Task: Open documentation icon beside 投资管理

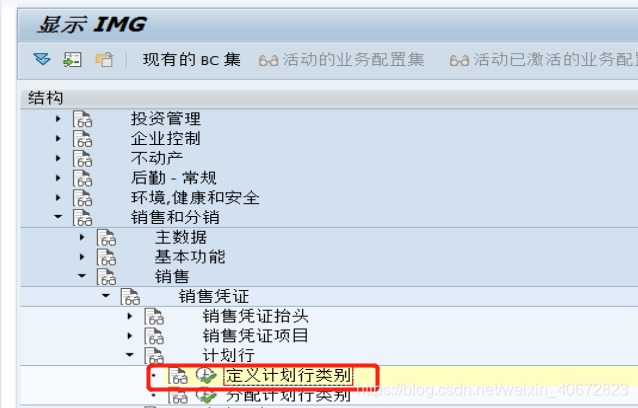Action: coord(83,119)
